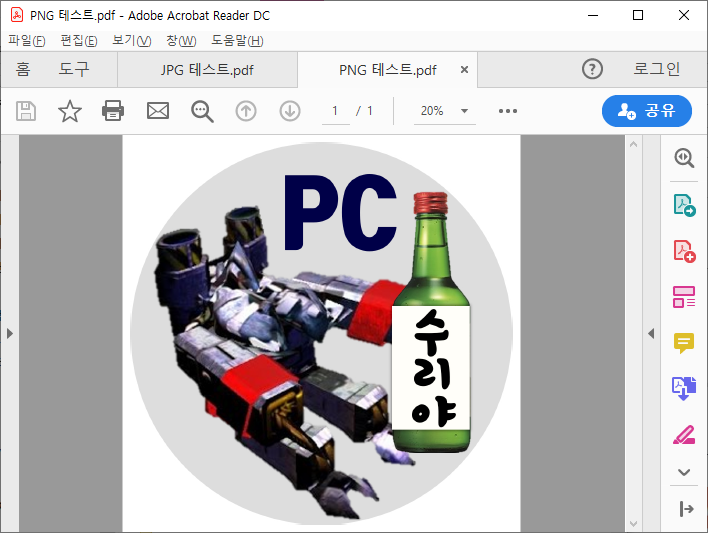Show more tools with the down chevron
708x533 pixels.
coord(684,472)
